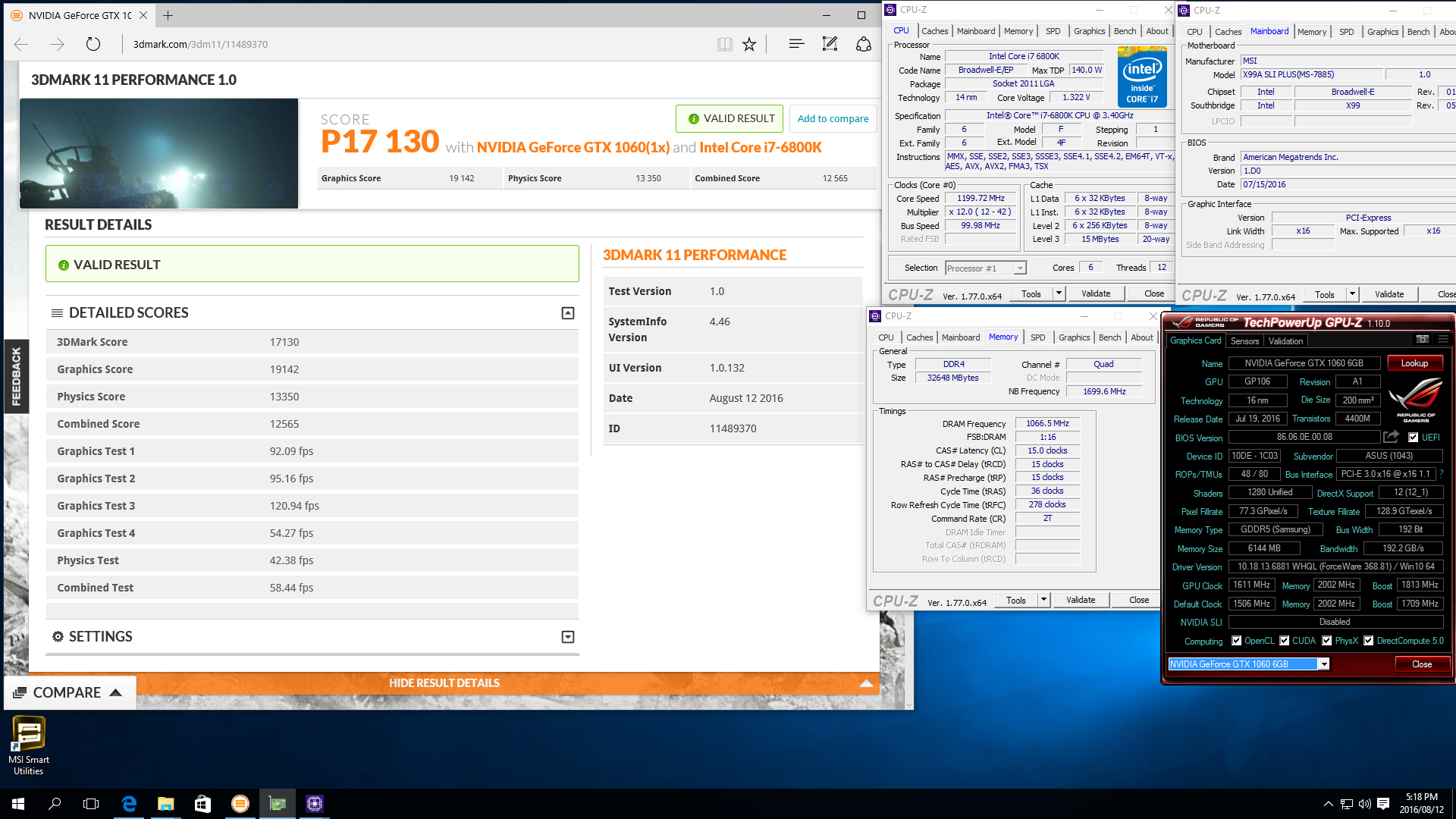Expand the Settings section arrow

(567, 637)
